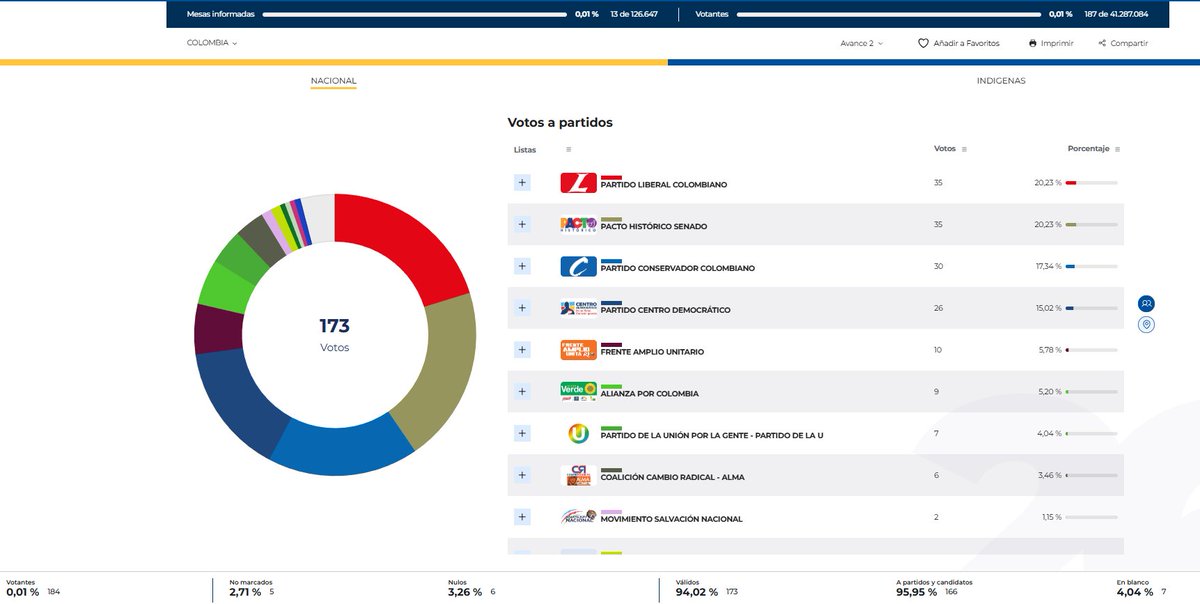Click the Partido Liberal Colombiano logo

(x=578, y=183)
